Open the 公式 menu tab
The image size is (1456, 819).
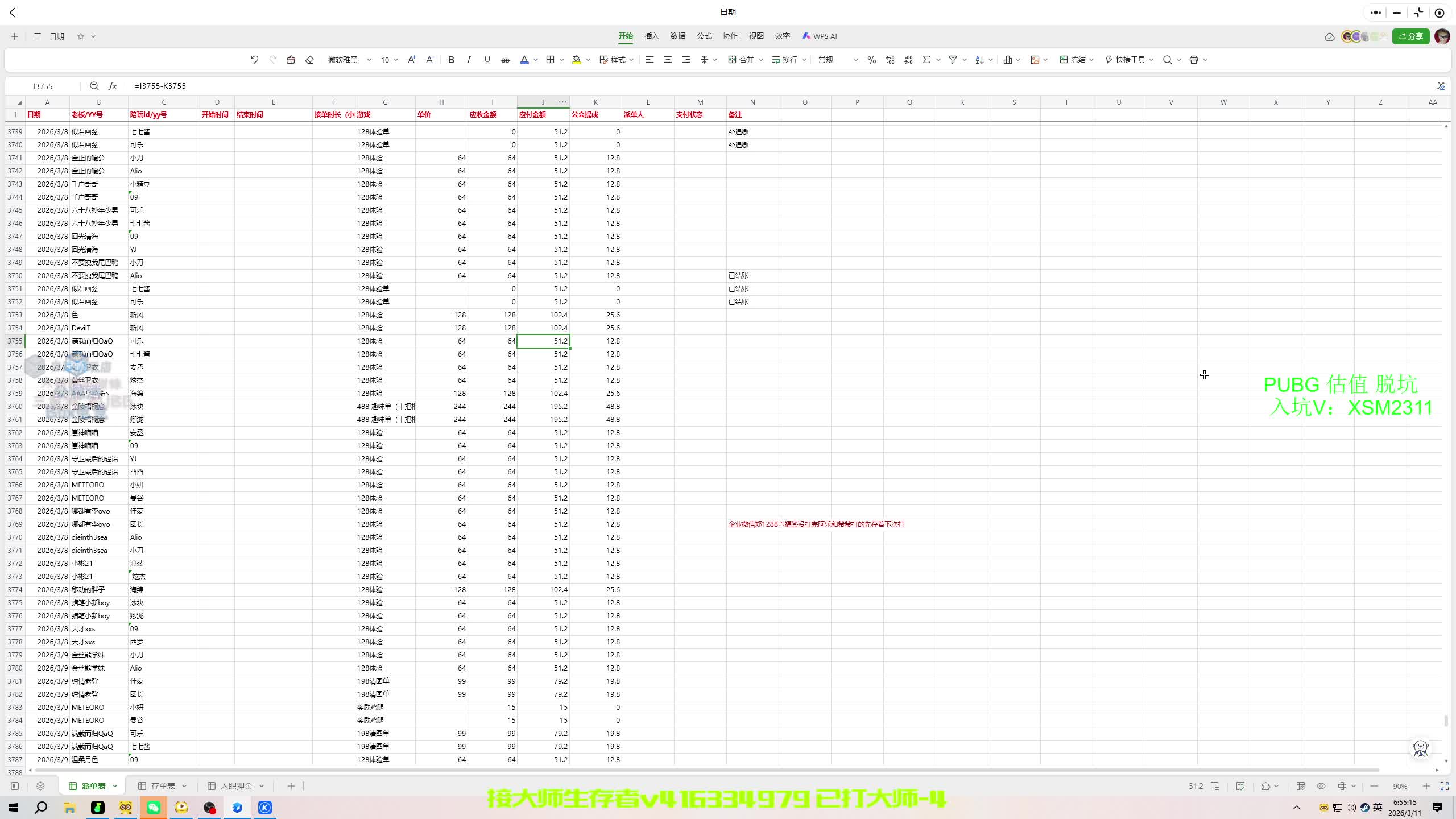tap(704, 36)
